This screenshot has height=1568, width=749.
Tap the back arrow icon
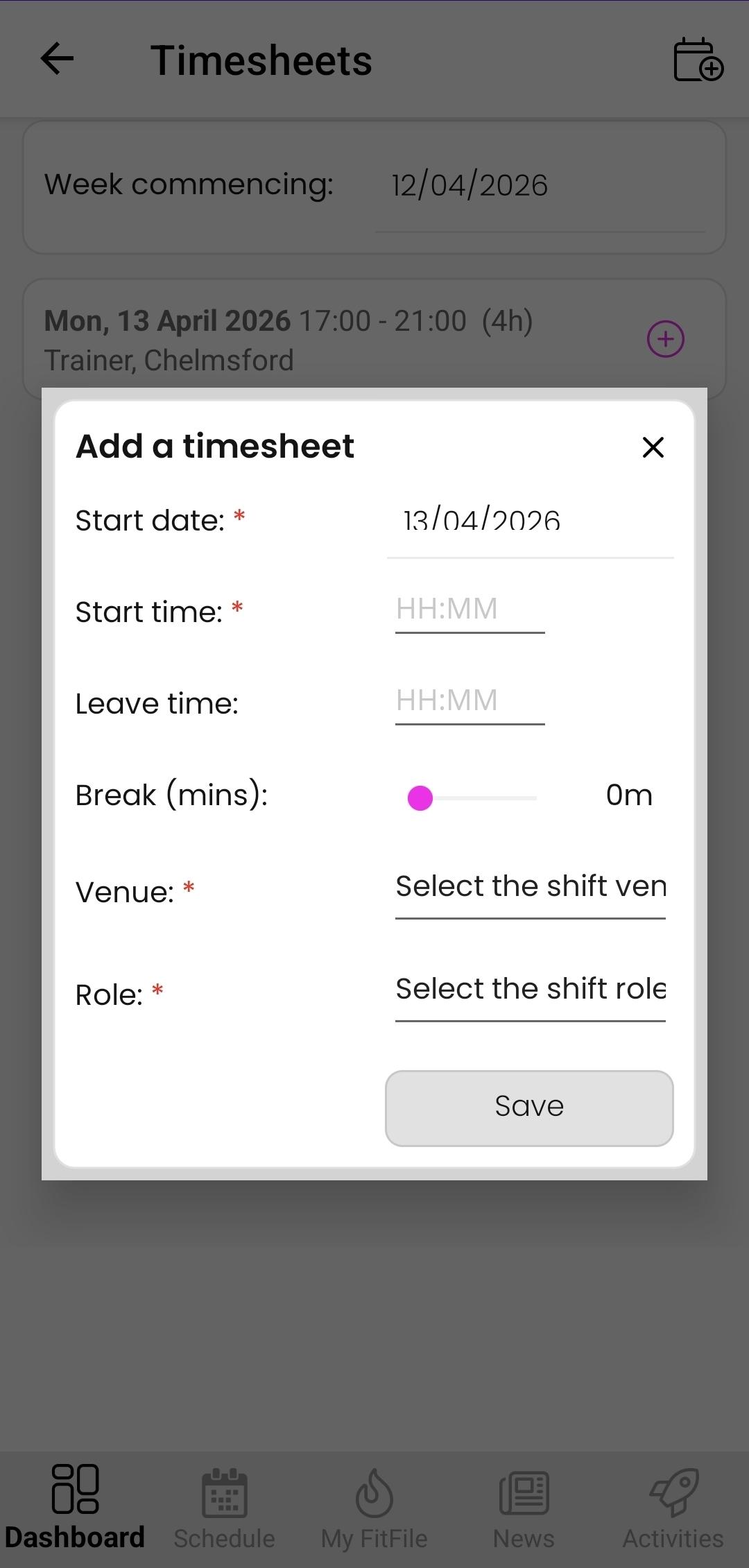pyautogui.click(x=57, y=58)
